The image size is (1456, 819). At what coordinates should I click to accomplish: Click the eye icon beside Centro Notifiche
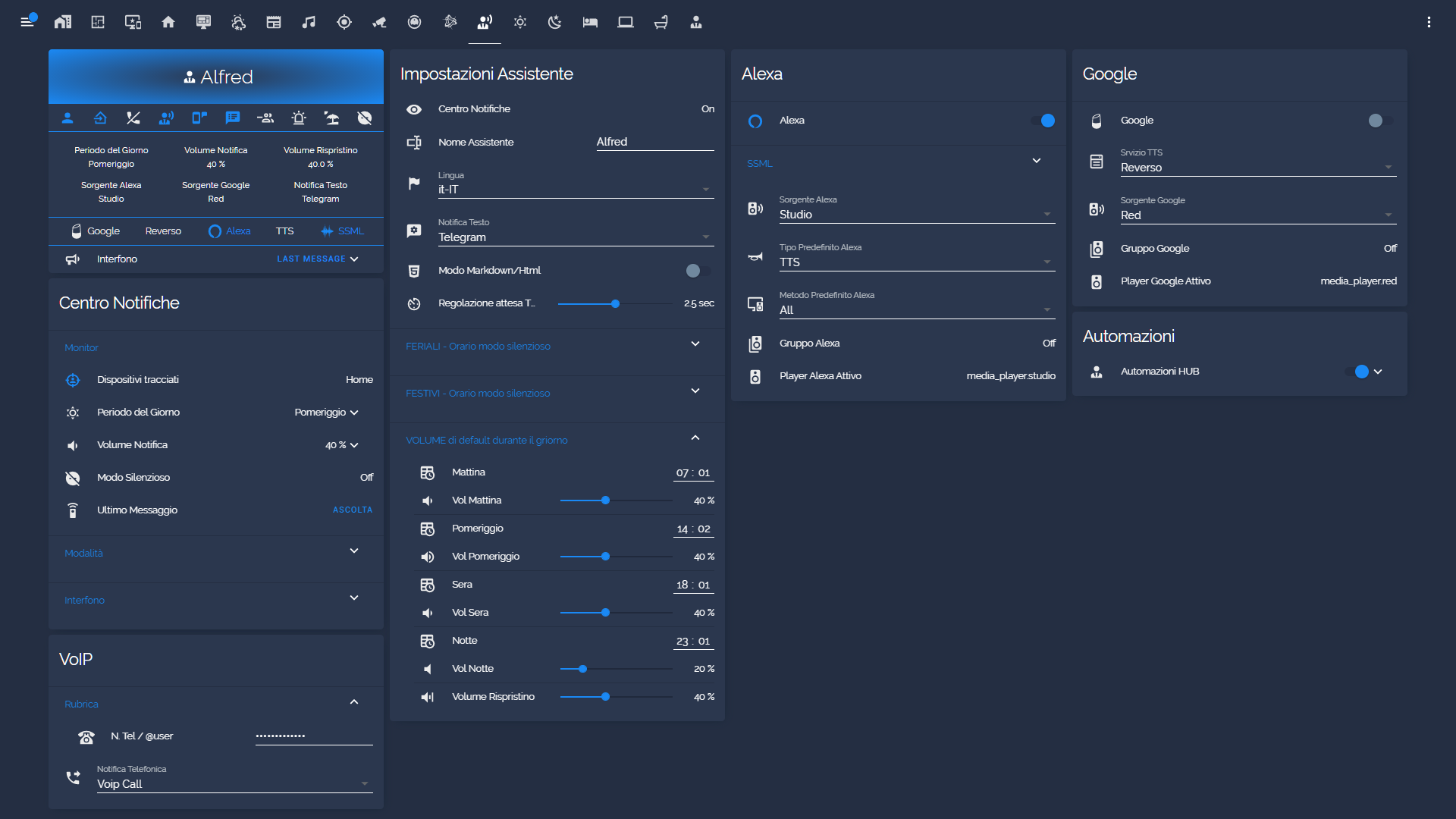pyautogui.click(x=414, y=109)
